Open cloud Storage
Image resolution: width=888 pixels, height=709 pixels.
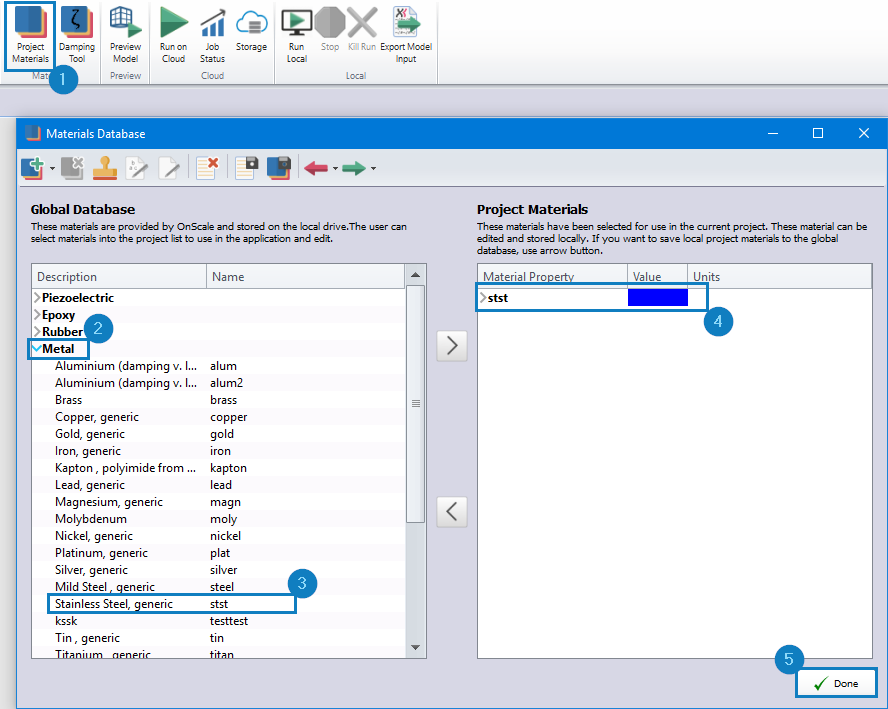click(x=251, y=29)
